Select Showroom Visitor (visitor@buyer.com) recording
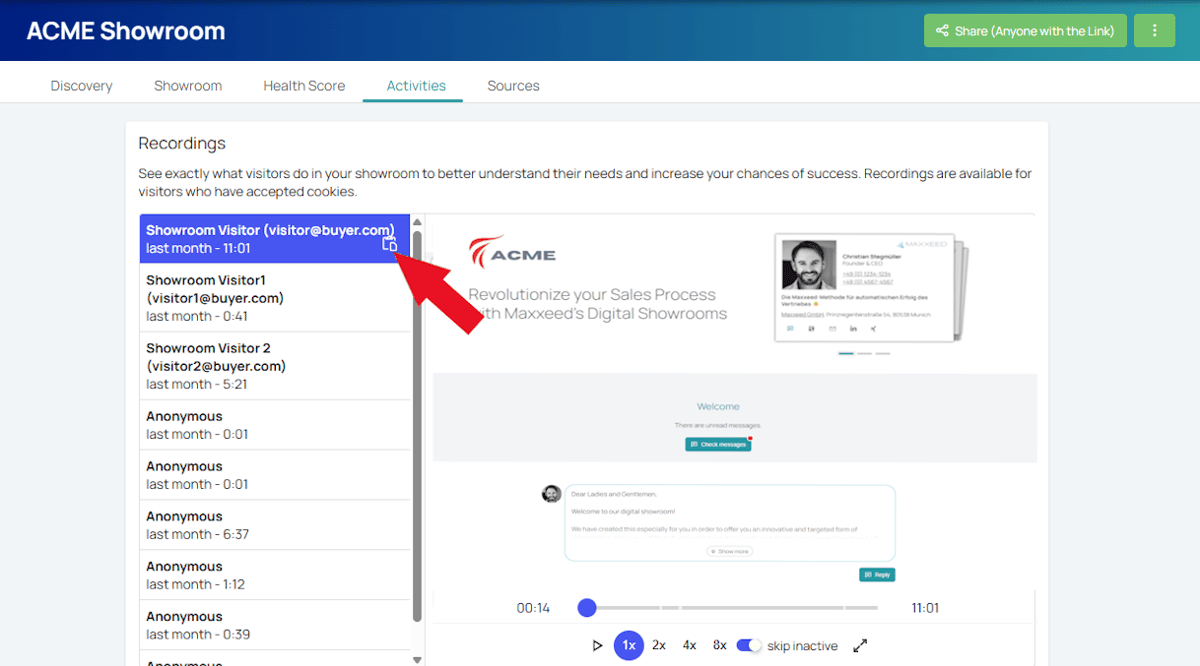Image resolution: width=1200 pixels, height=666 pixels. [x=275, y=239]
